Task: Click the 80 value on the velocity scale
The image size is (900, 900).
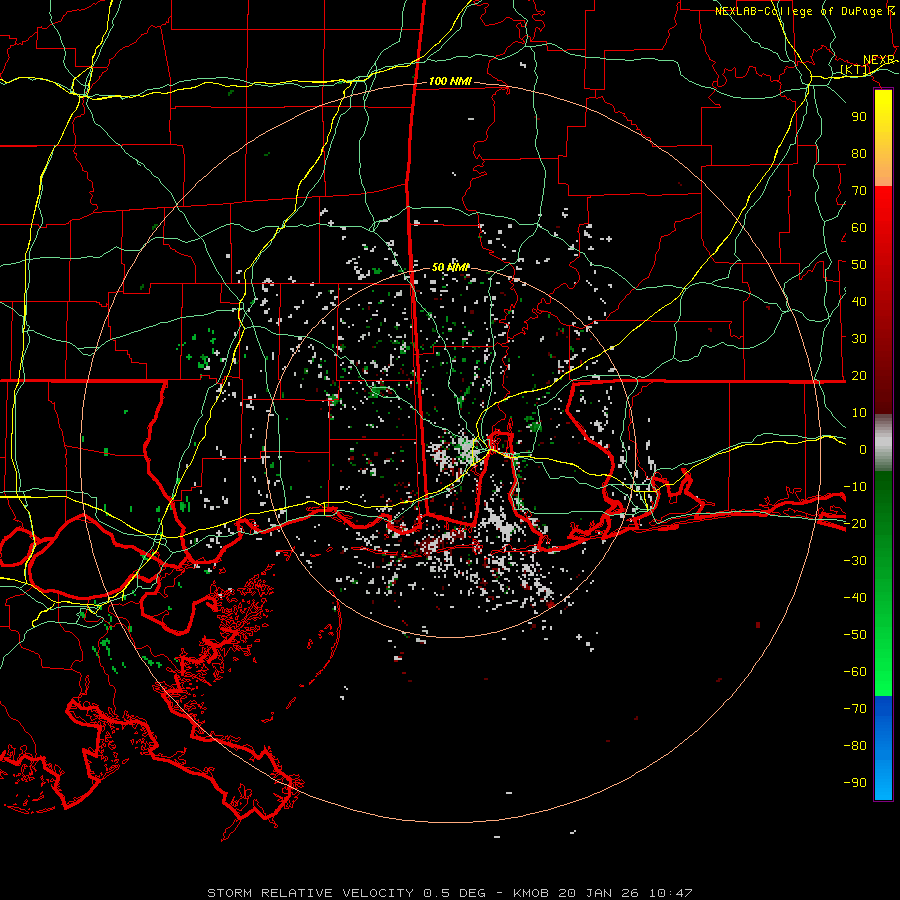Action: tap(859, 153)
